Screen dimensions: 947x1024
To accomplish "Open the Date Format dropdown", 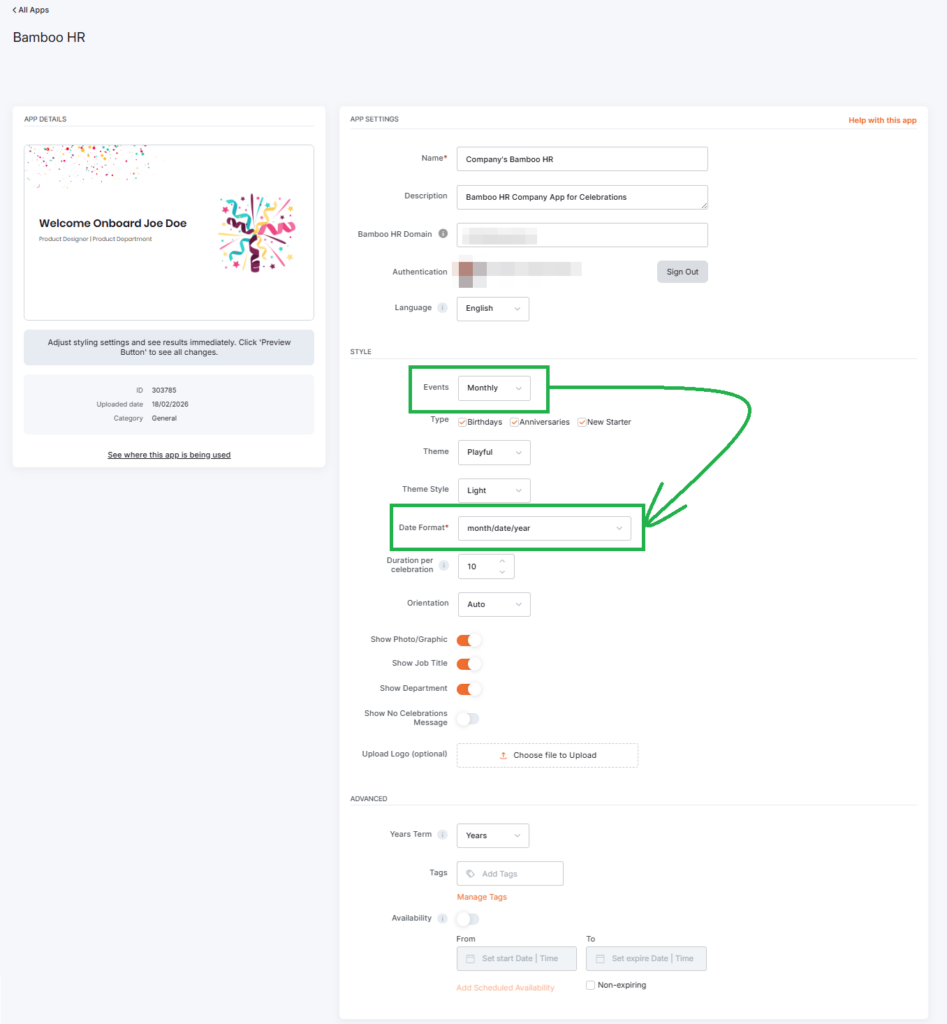I will (545, 527).
